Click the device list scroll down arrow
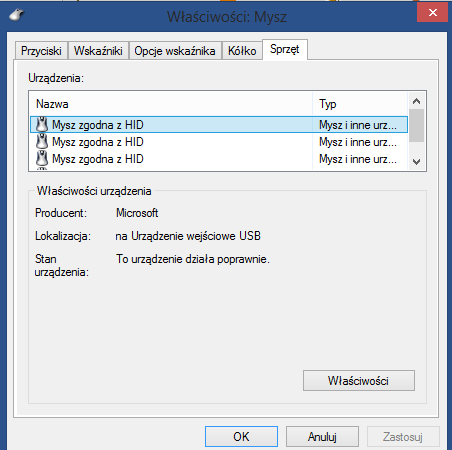This screenshot has height=450, width=452. click(416, 162)
